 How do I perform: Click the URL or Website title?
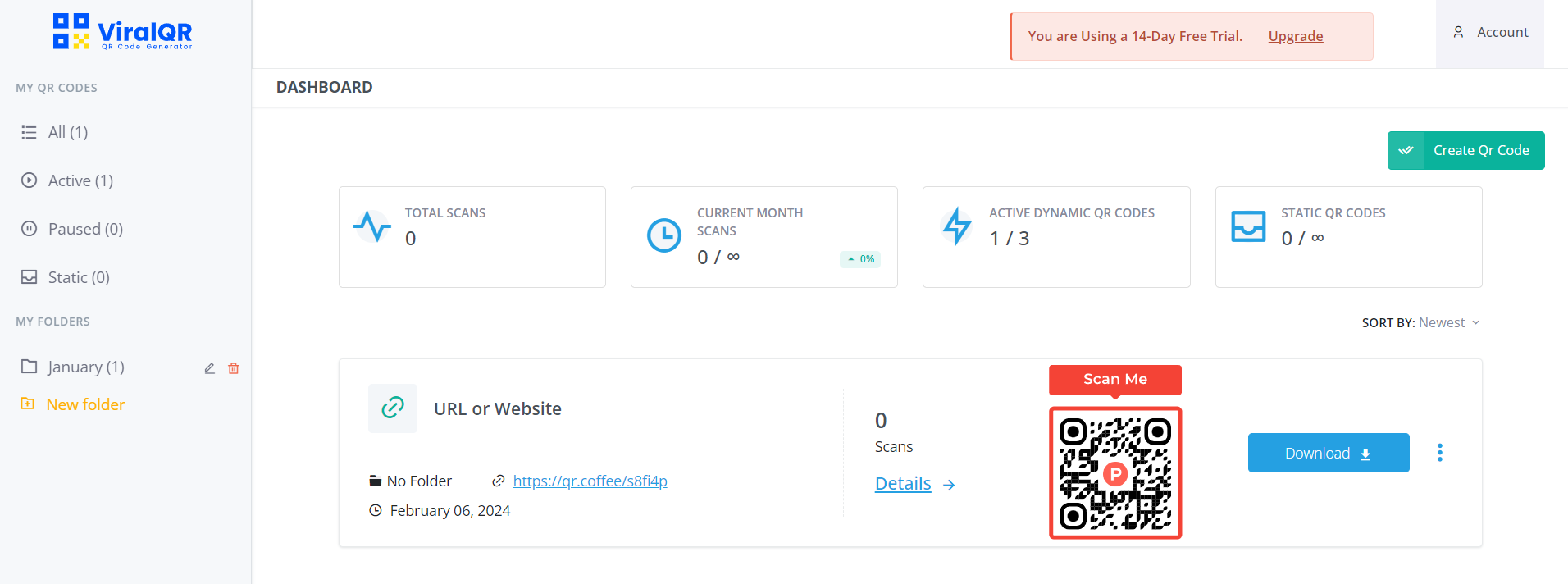coord(498,408)
